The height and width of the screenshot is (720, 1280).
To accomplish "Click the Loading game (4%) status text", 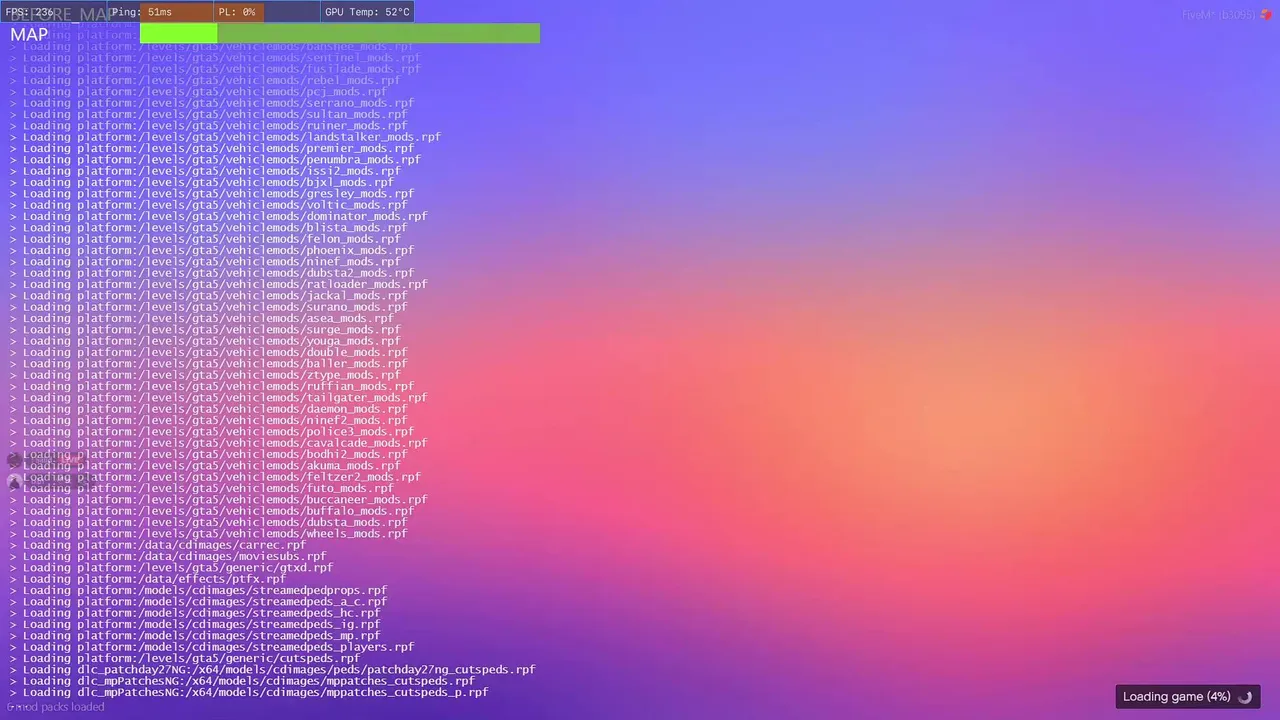I will [1177, 697].
